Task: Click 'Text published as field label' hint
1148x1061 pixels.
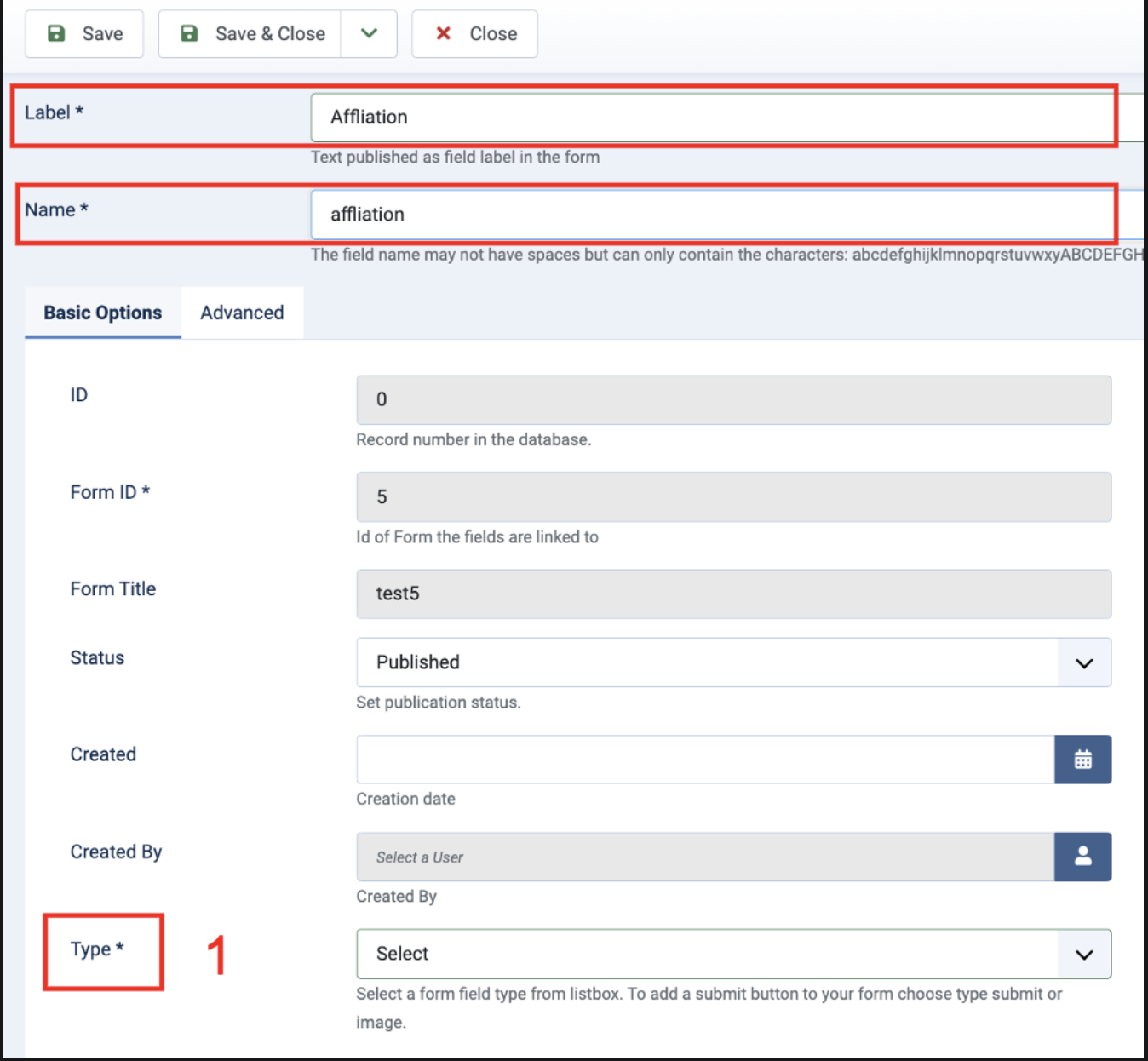Action: [455, 157]
